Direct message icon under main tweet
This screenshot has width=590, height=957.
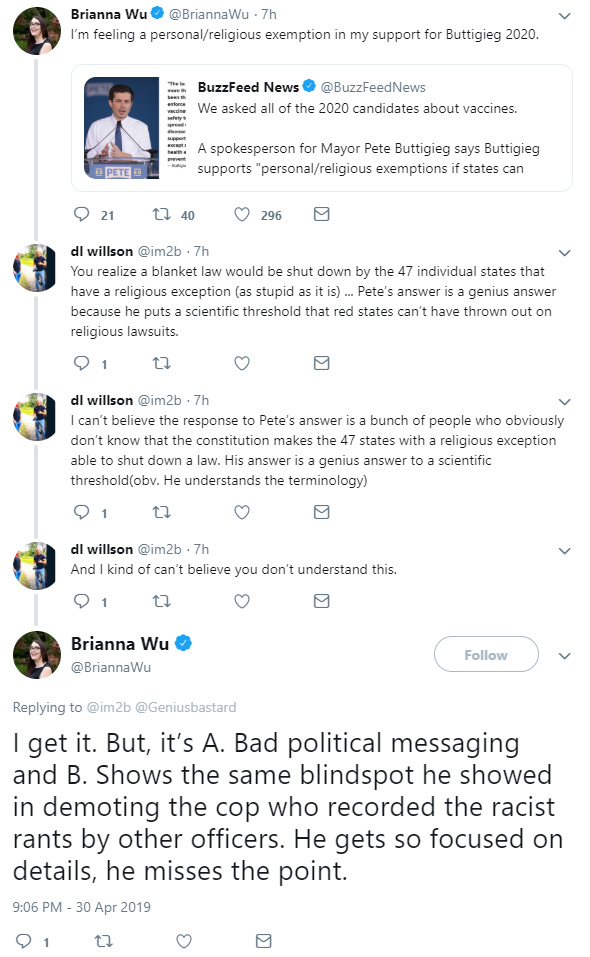point(264,941)
